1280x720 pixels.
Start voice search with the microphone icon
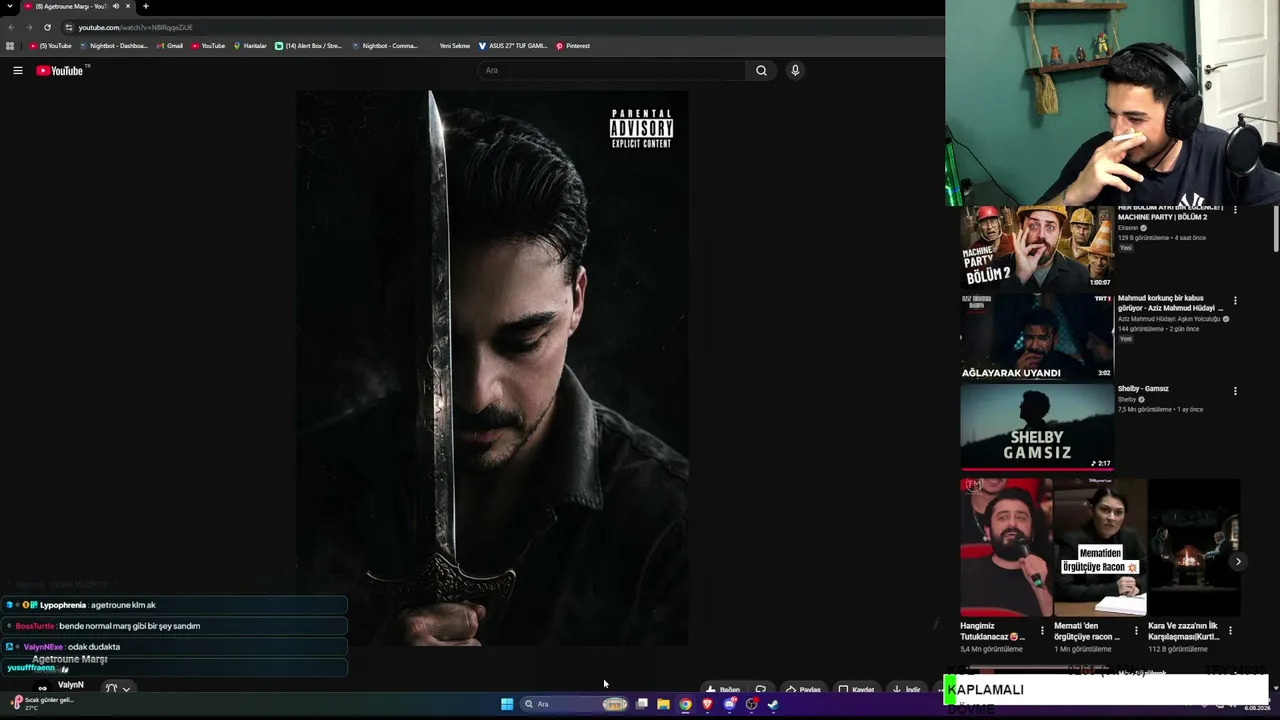pos(795,70)
